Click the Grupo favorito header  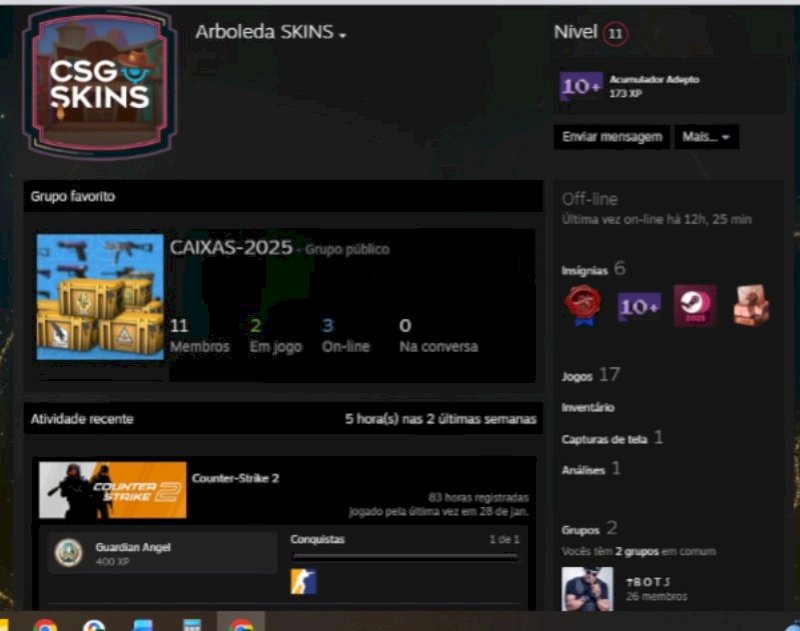coord(73,196)
